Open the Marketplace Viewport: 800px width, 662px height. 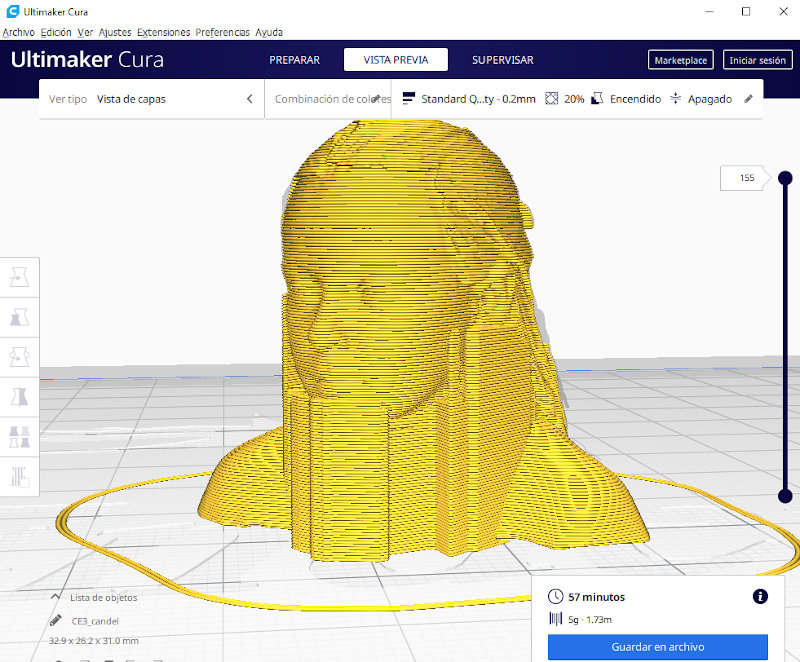681,60
